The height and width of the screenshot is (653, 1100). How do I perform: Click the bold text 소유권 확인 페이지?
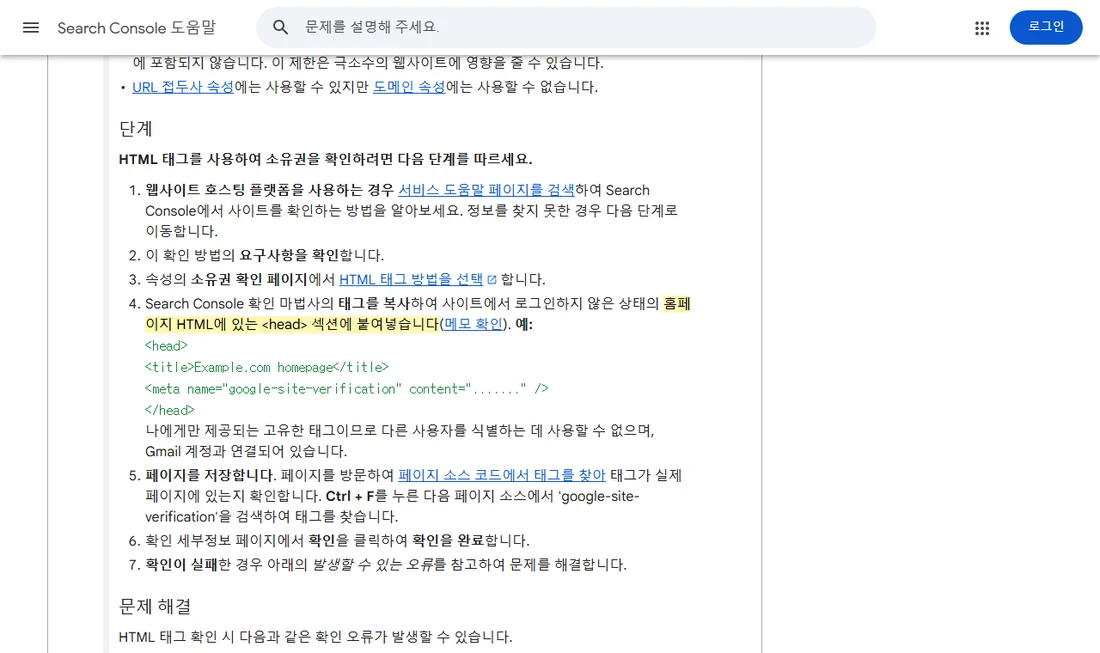248,279
